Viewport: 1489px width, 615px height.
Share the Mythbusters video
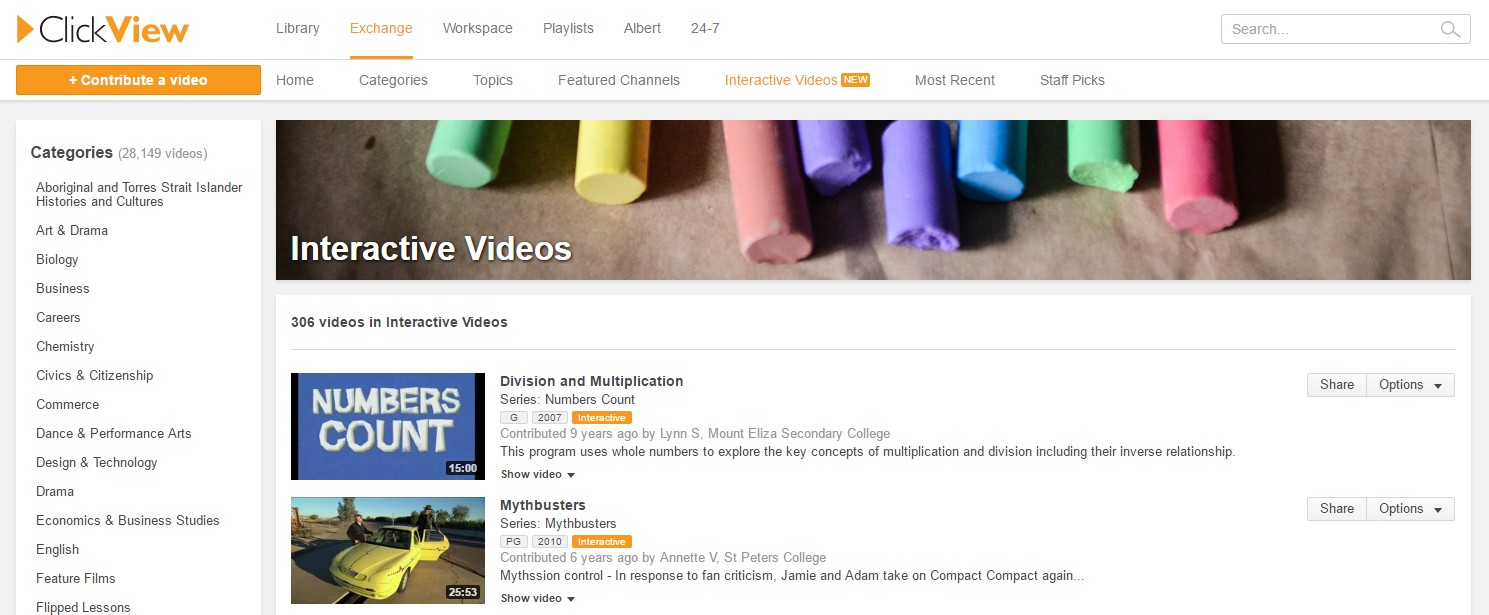1335,508
